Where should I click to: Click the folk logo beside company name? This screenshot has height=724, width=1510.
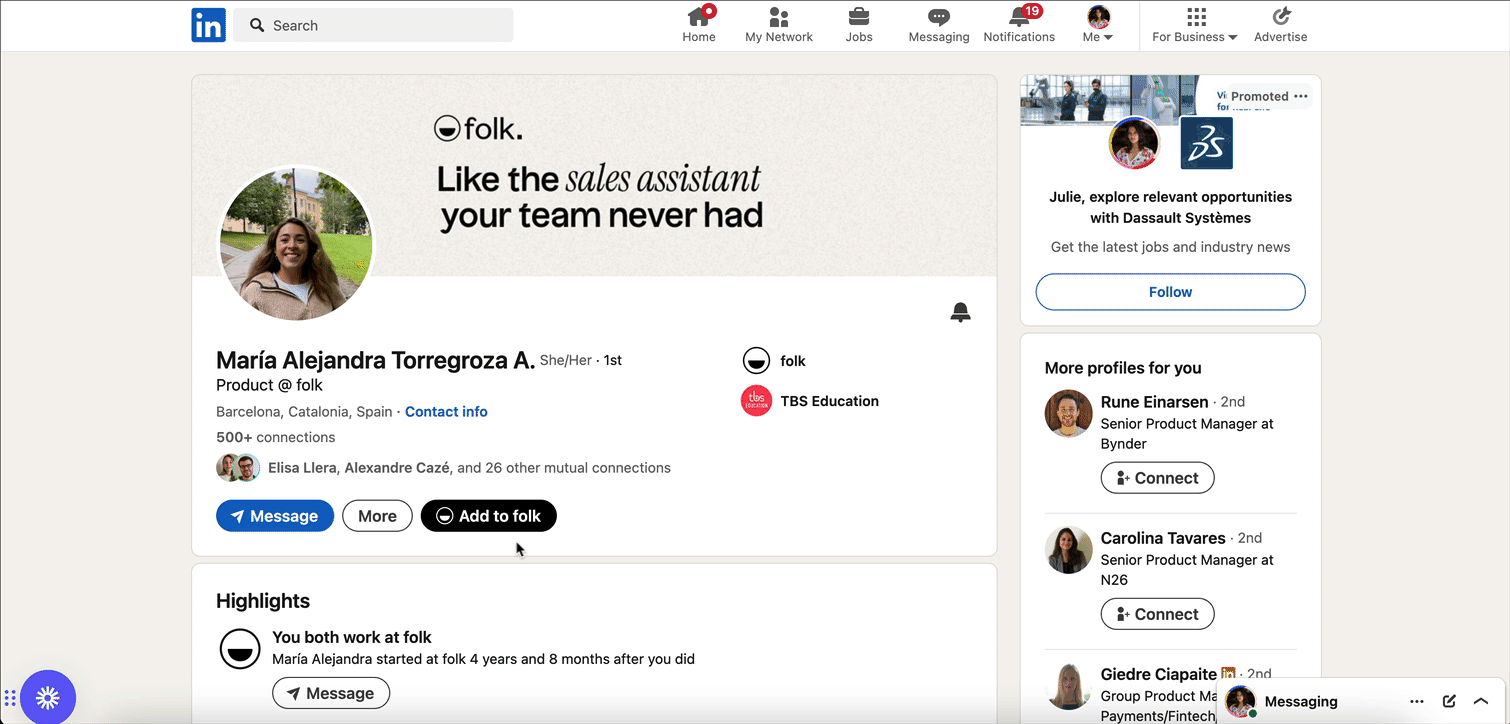click(x=756, y=361)
